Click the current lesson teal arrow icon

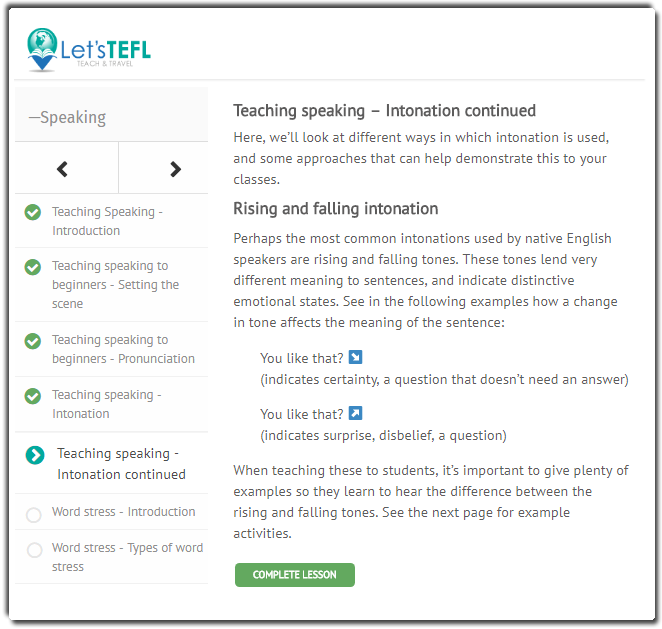35,455
